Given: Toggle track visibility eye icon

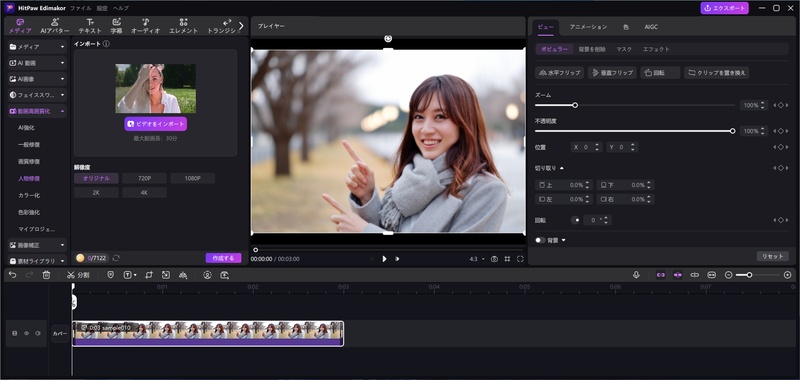Looking at the screenshot, I should (27, 333).
